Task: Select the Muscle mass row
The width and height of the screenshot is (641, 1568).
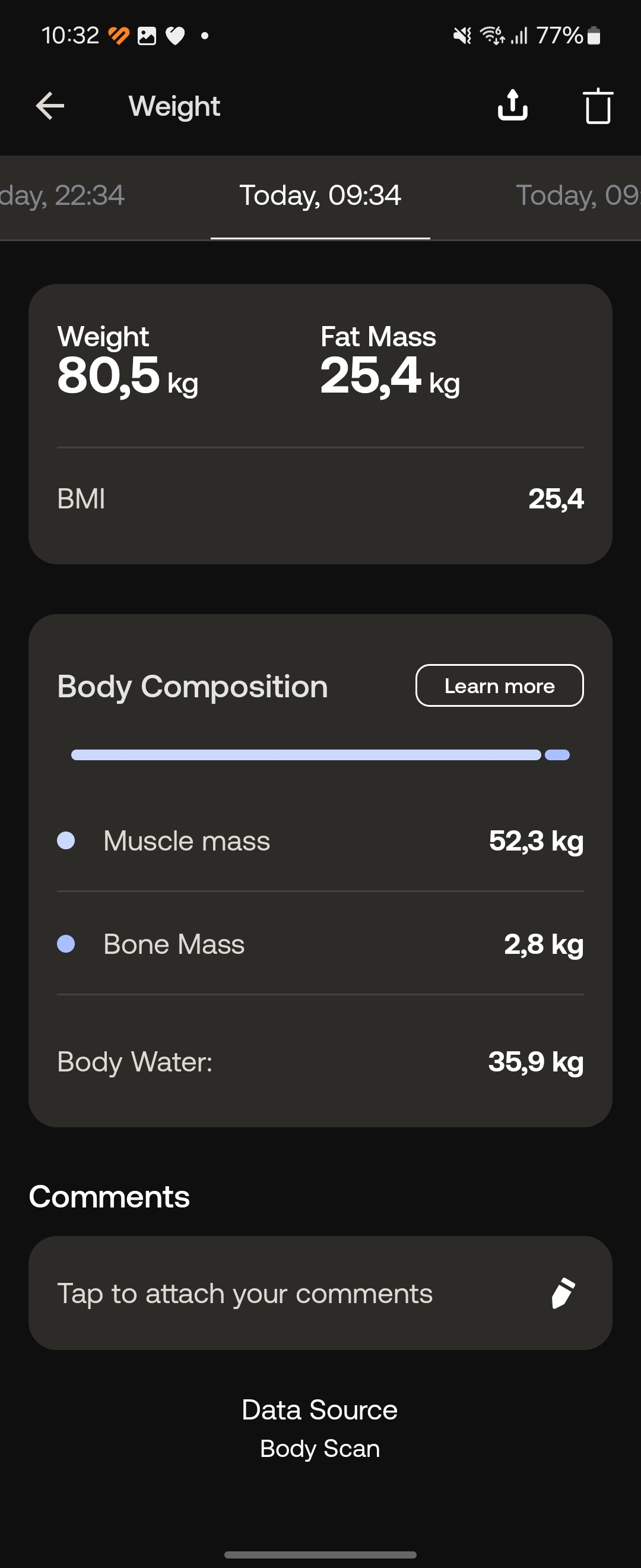Action: 320,840
